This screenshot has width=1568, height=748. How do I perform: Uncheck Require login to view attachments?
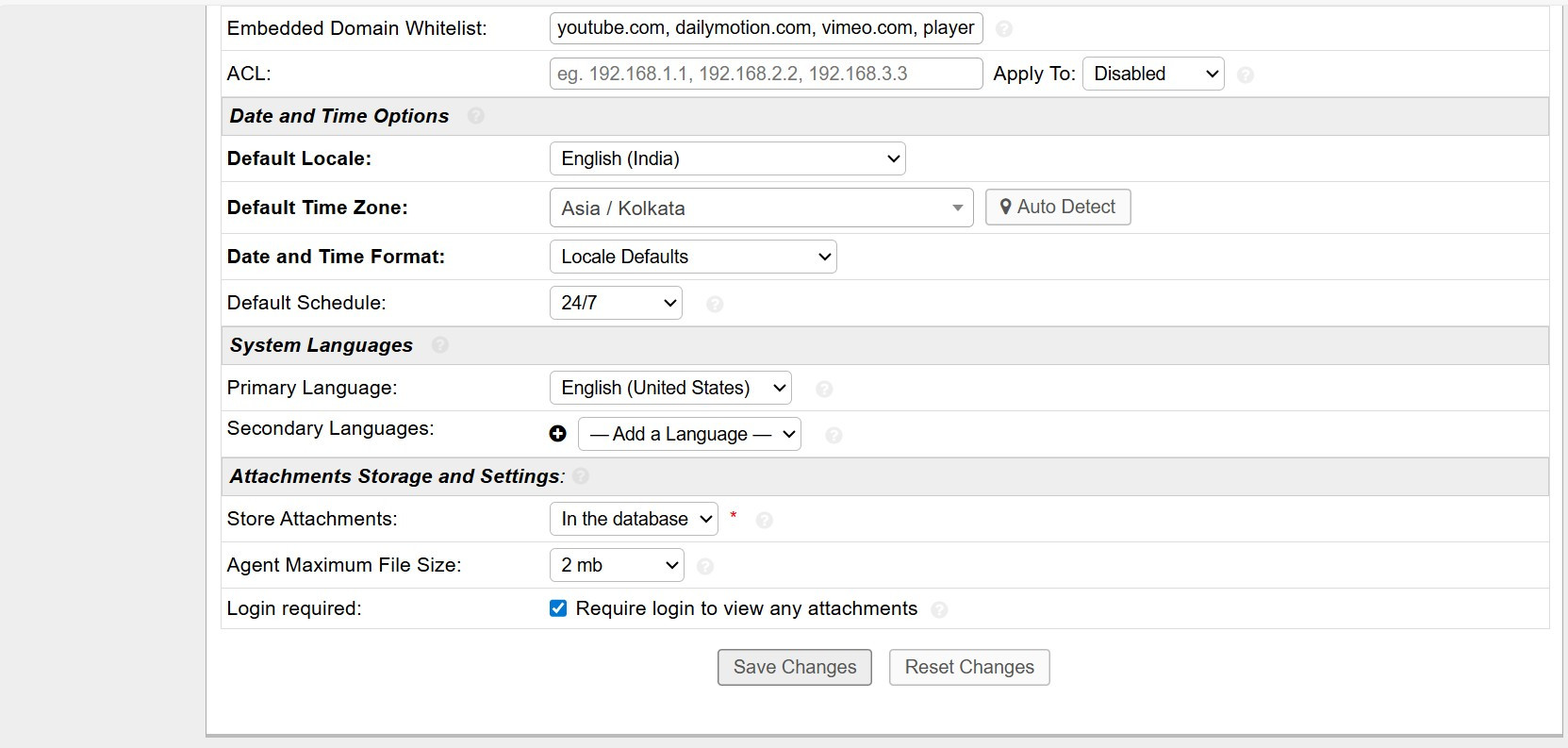558,608
